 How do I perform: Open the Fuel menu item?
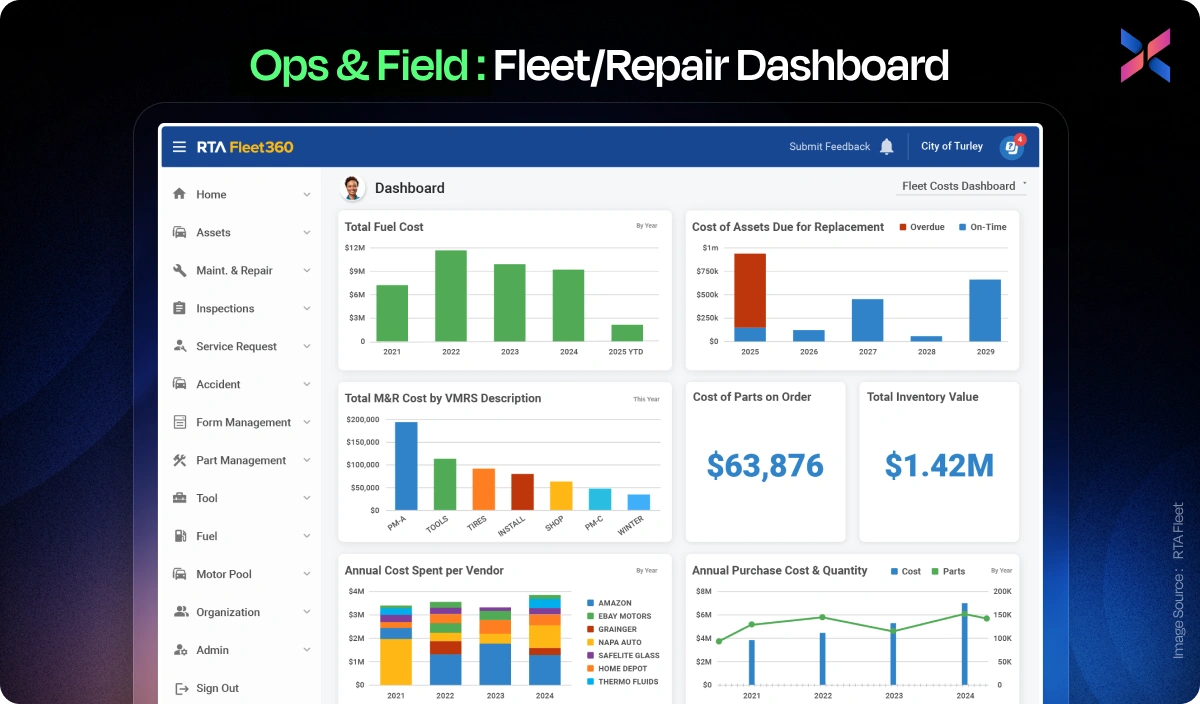coord(241,536)
